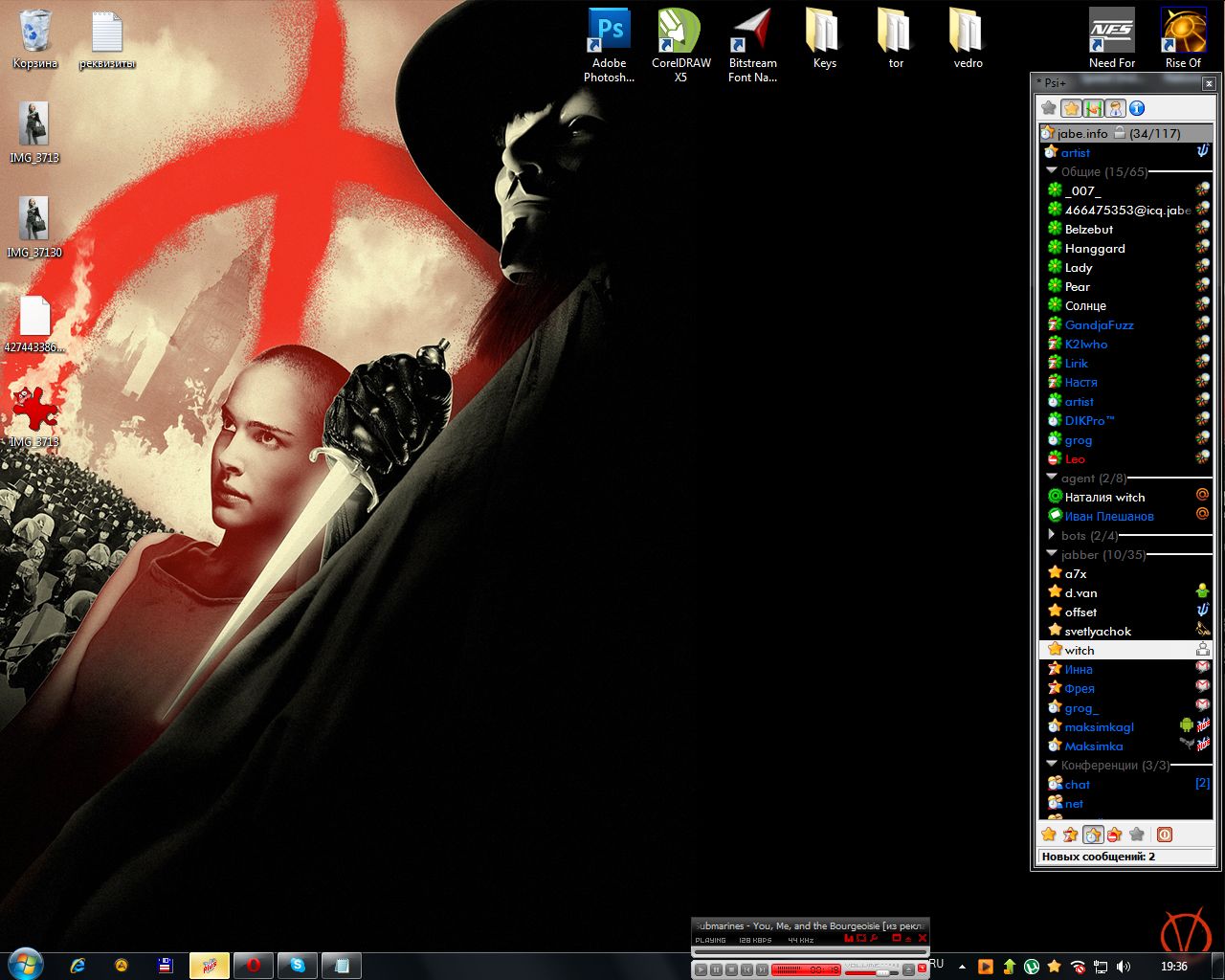Open the Rise Of shortcut icon
This screenshot has height=980, width=1225.
click(x=1184, y=38)
